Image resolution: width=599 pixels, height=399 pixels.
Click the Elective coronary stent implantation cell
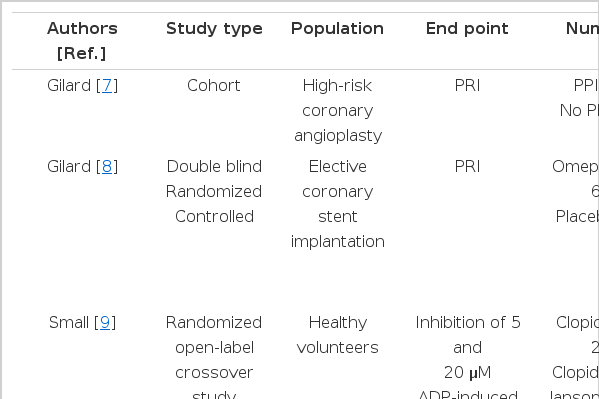point(338,204)
